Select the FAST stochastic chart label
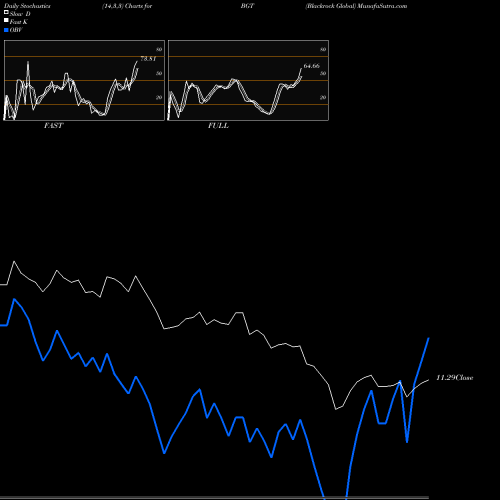 (x=53, y=126)
